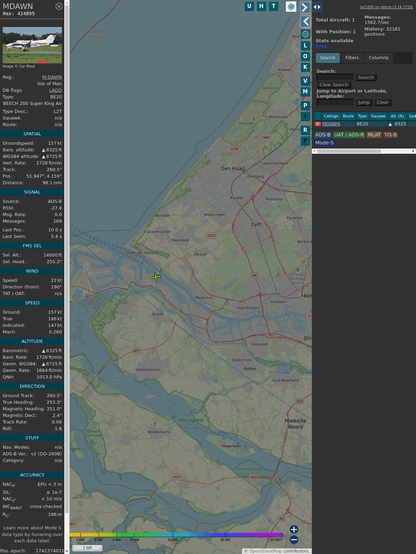
Task: Click the L button in map sidebar
Action: click(x=305, y=46)
